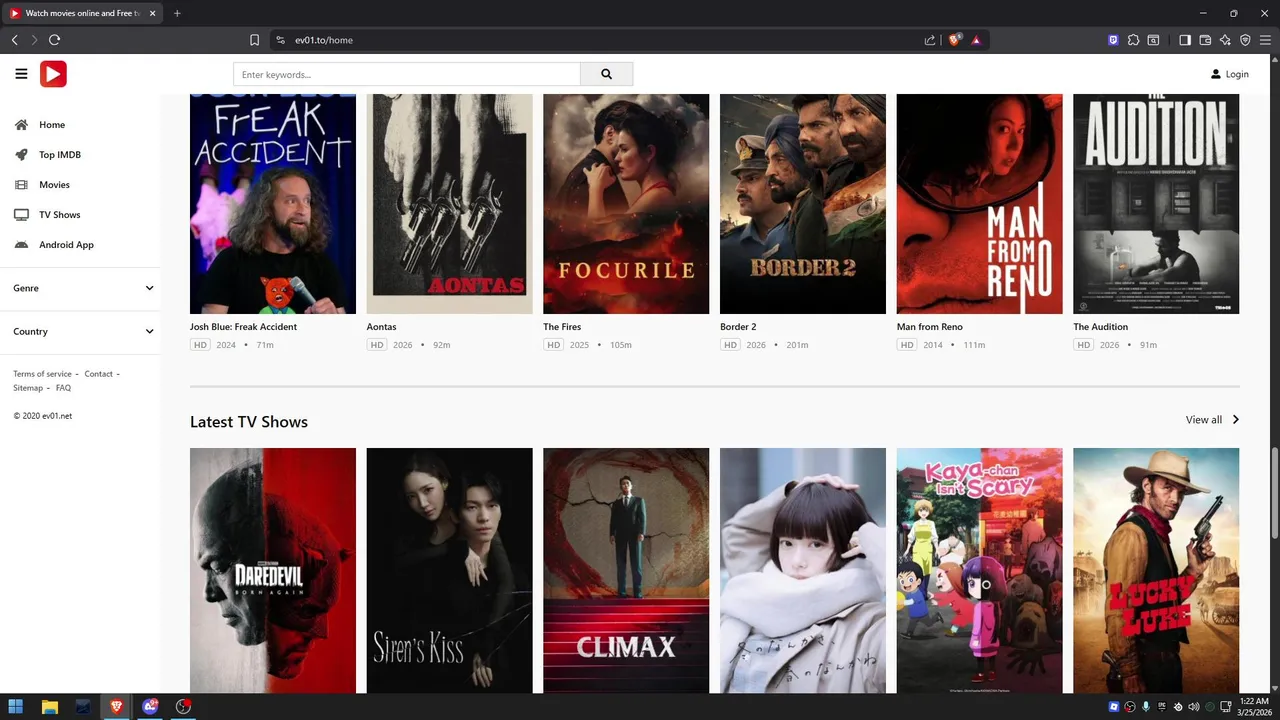This screenshot has width=1280, height=720.
Task: Open The Fires (Focurile) poster
Action: click(x=626, y=204)
